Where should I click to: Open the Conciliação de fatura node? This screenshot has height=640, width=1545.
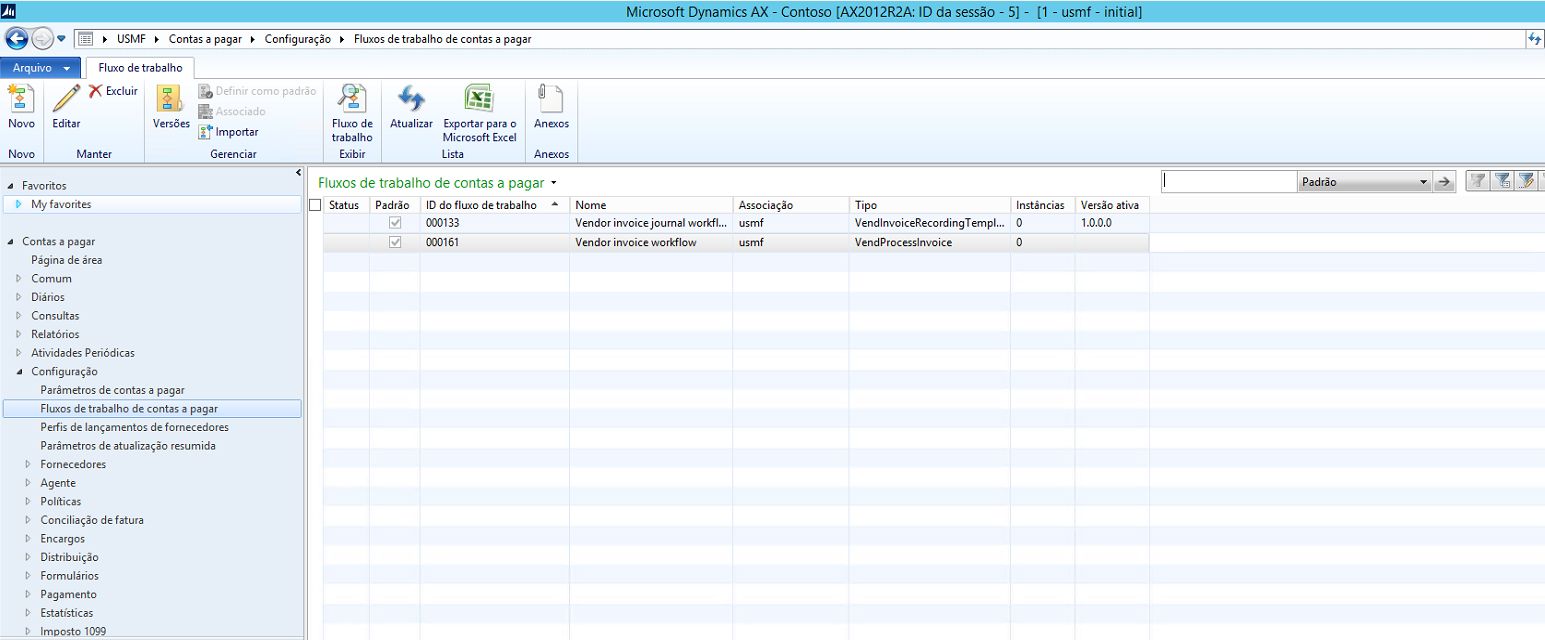click(x=92, y=520)
